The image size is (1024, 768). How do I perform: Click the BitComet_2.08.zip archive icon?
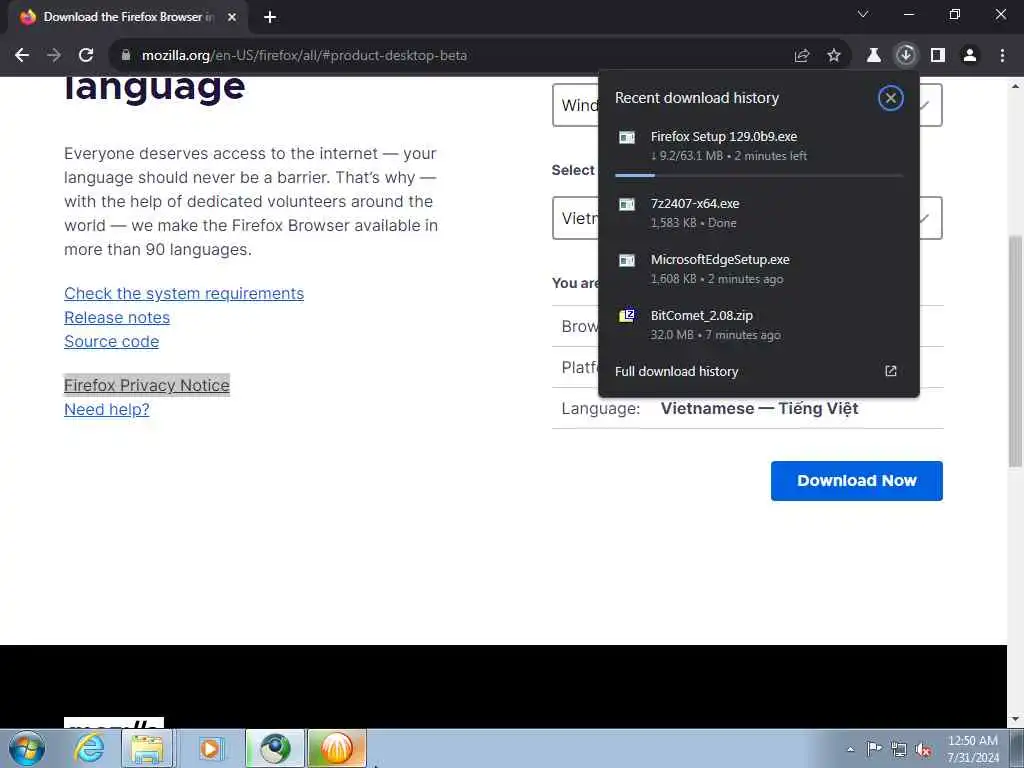point(627,316)
